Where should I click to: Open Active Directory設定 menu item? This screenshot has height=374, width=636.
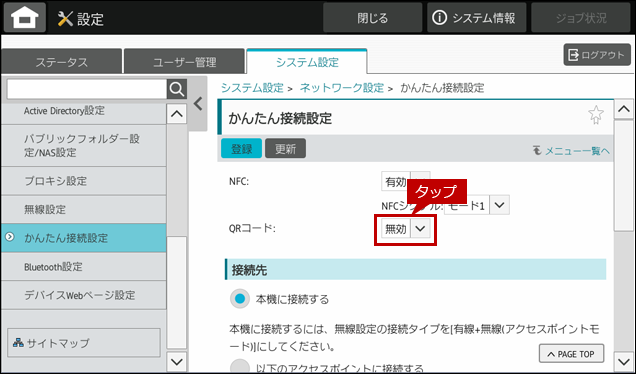point(84,111)
